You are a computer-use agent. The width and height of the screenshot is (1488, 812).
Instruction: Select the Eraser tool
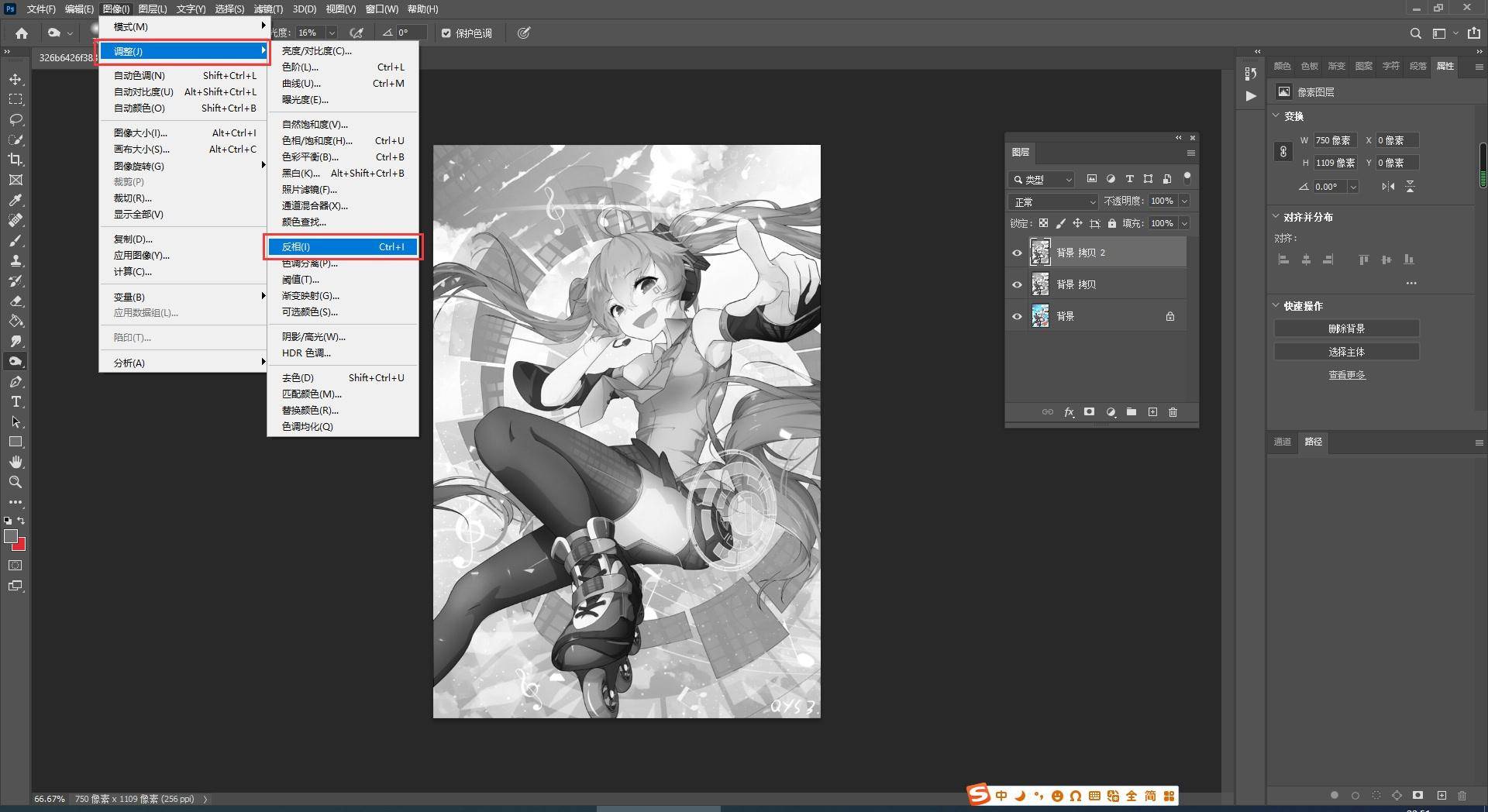(15, 301)
